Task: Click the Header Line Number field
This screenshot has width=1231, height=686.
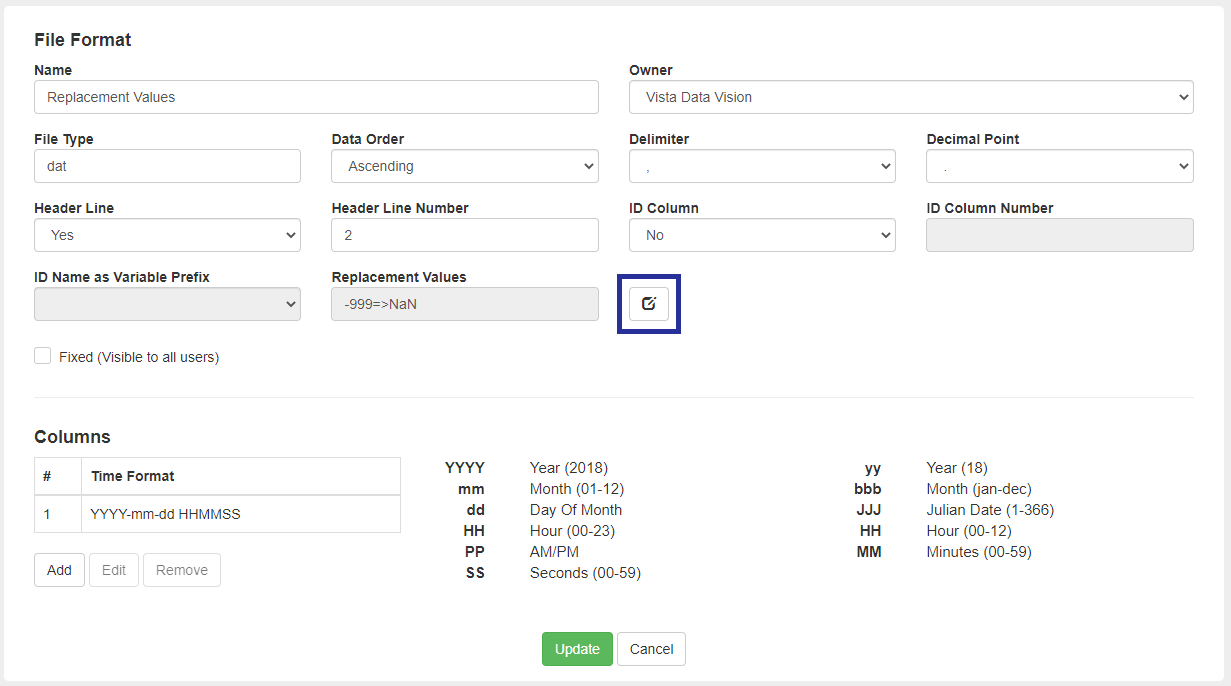Action: 465,235
